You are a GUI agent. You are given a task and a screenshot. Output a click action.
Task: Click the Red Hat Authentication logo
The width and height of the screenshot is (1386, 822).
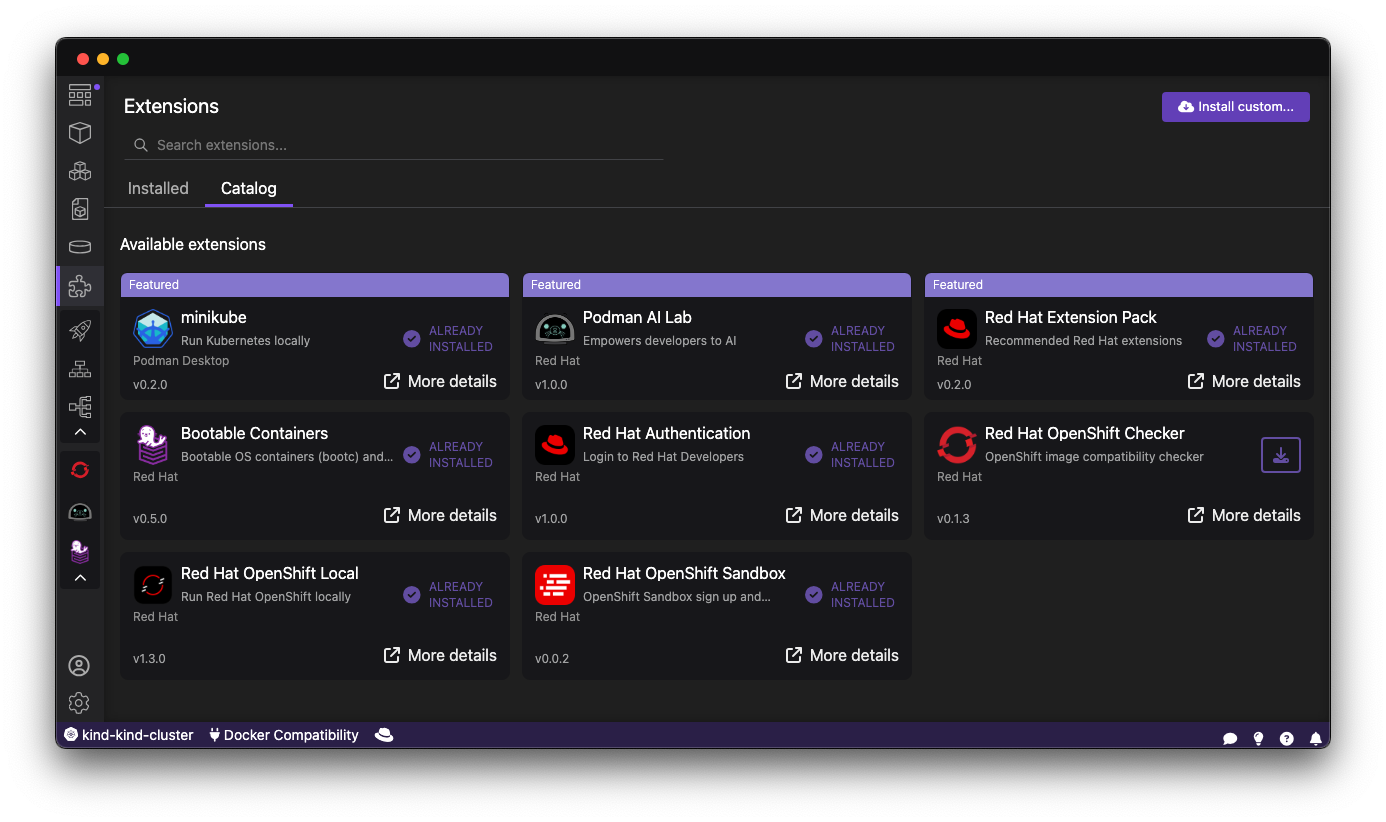pos(555,445)
